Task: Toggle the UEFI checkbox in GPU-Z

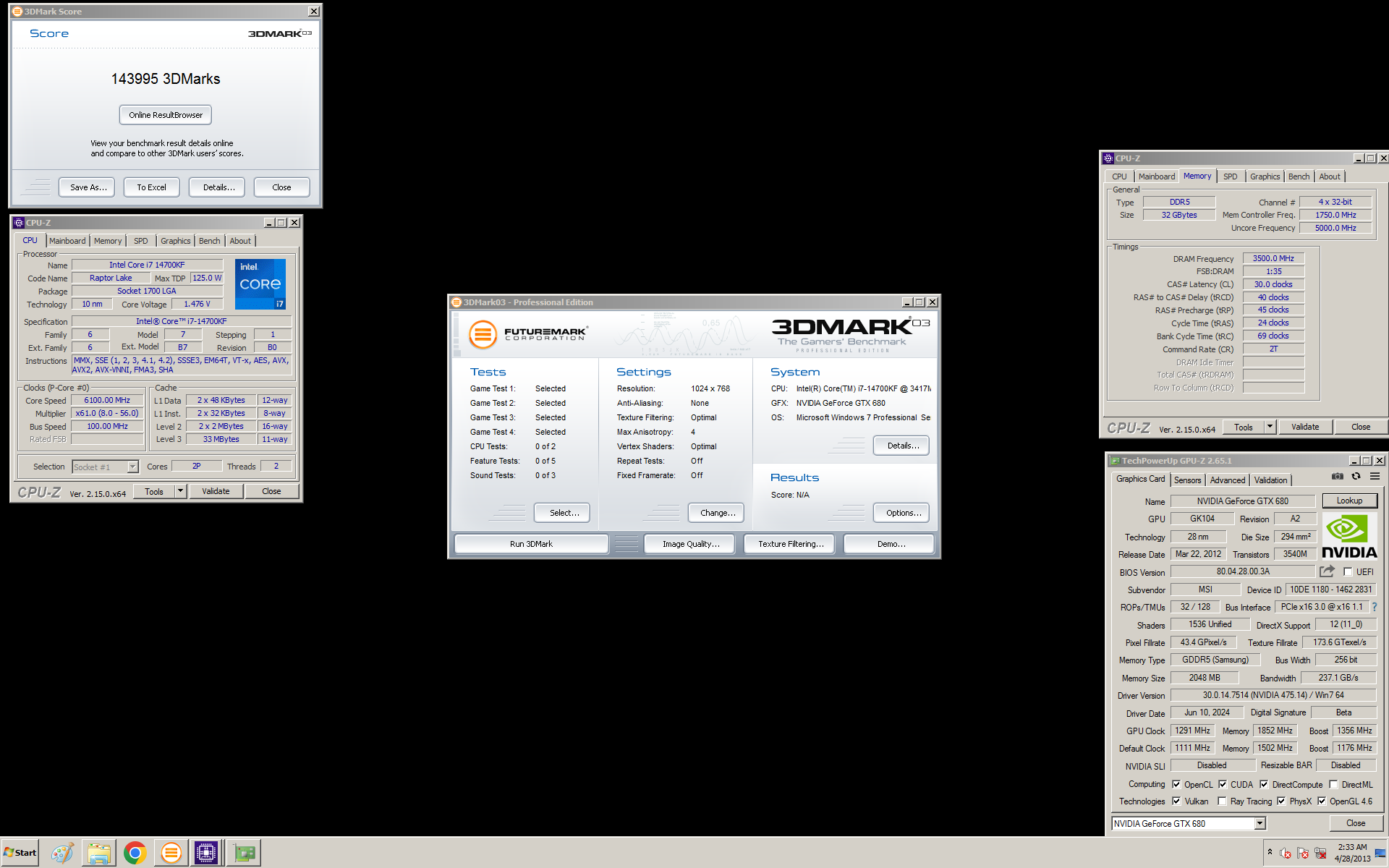Action: [1348, 572]
